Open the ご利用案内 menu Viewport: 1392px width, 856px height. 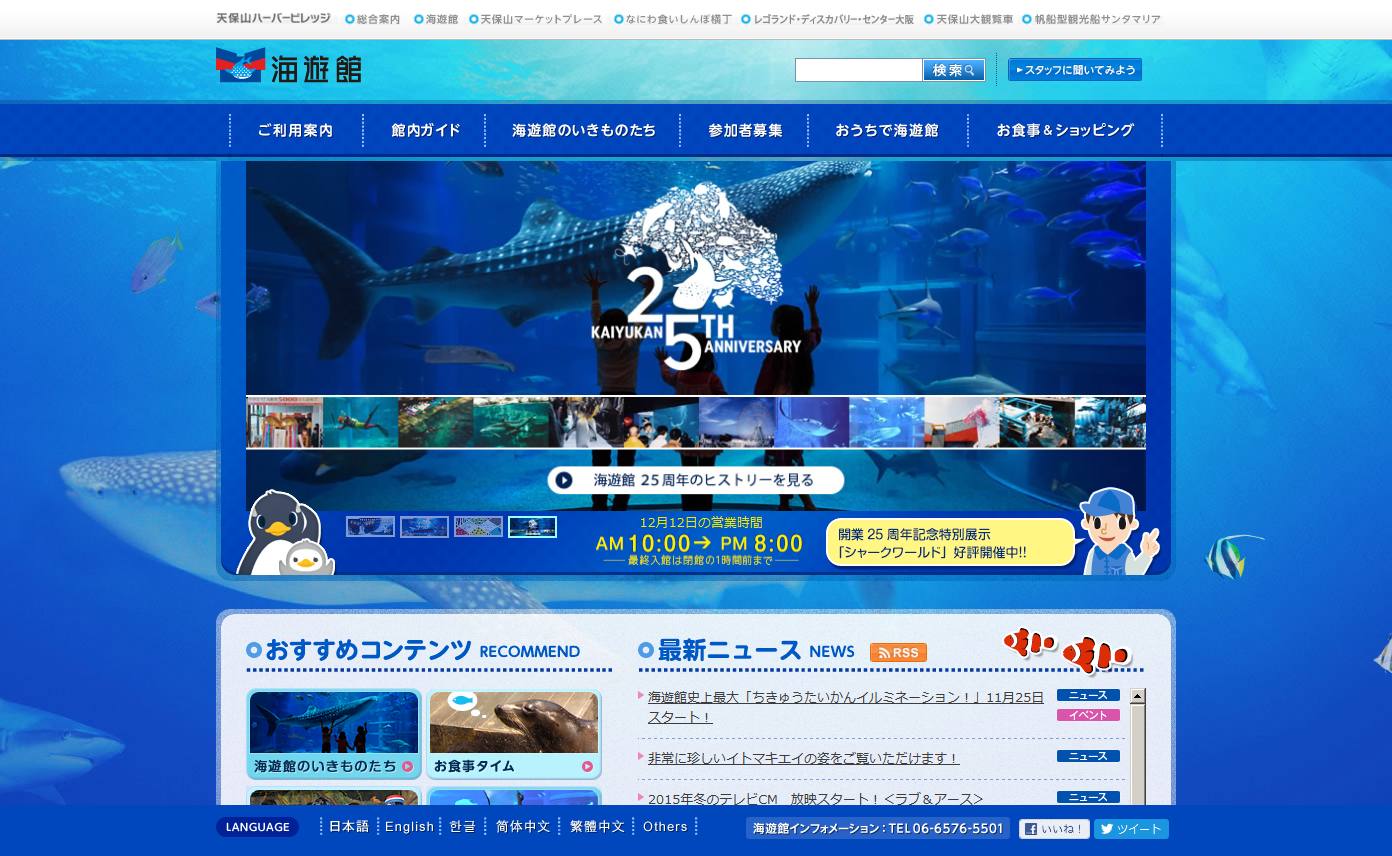(x=295, y=130)
